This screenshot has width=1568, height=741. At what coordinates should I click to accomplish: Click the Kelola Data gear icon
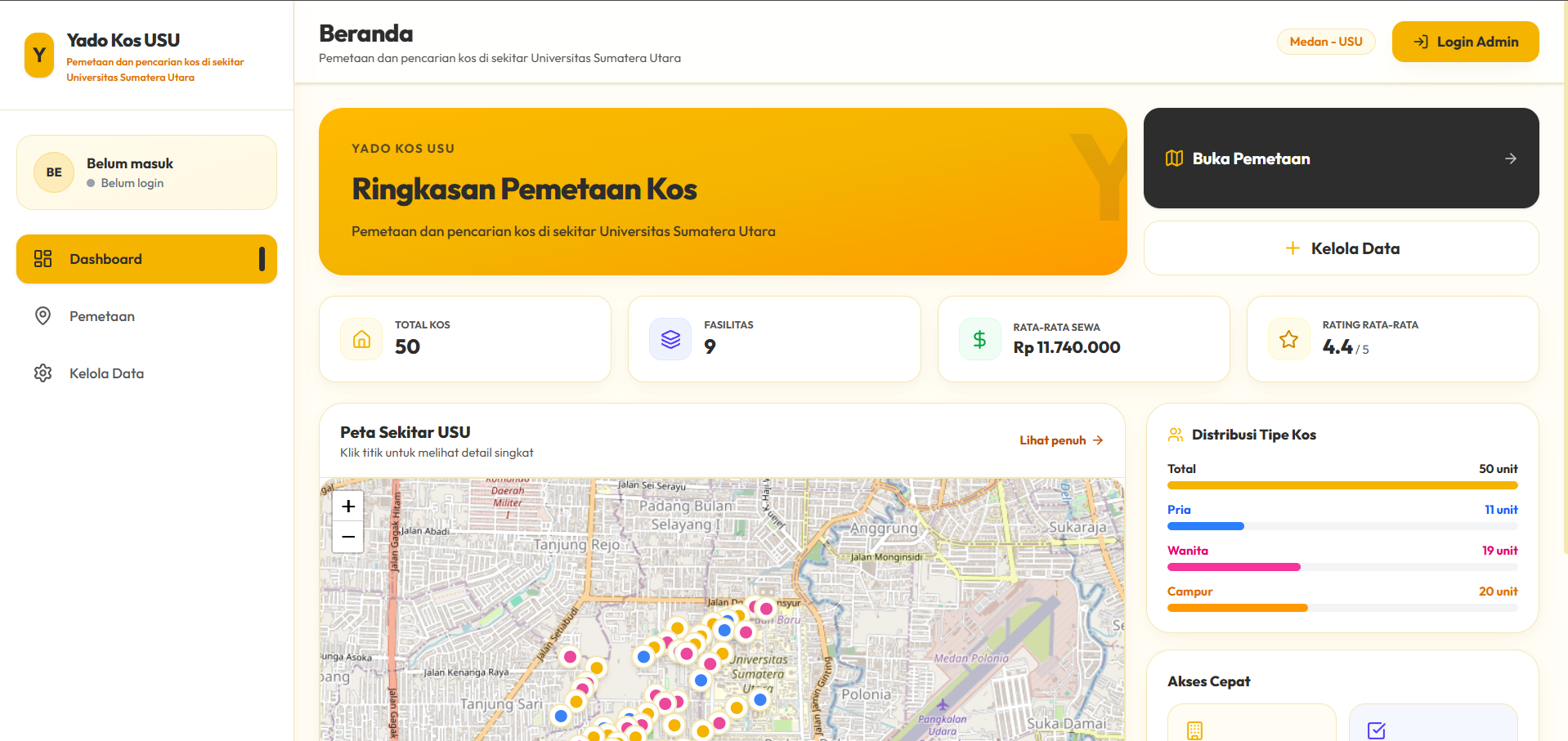43,373
